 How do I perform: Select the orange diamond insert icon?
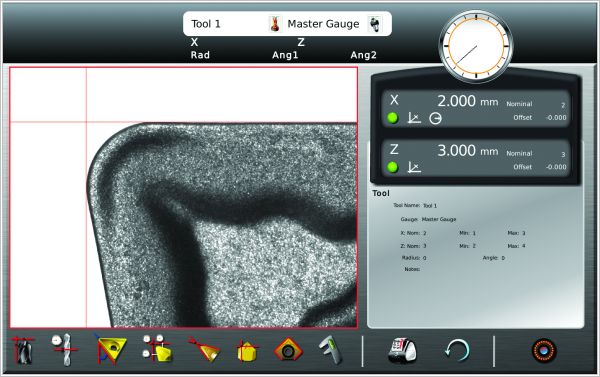pos(289,349)
